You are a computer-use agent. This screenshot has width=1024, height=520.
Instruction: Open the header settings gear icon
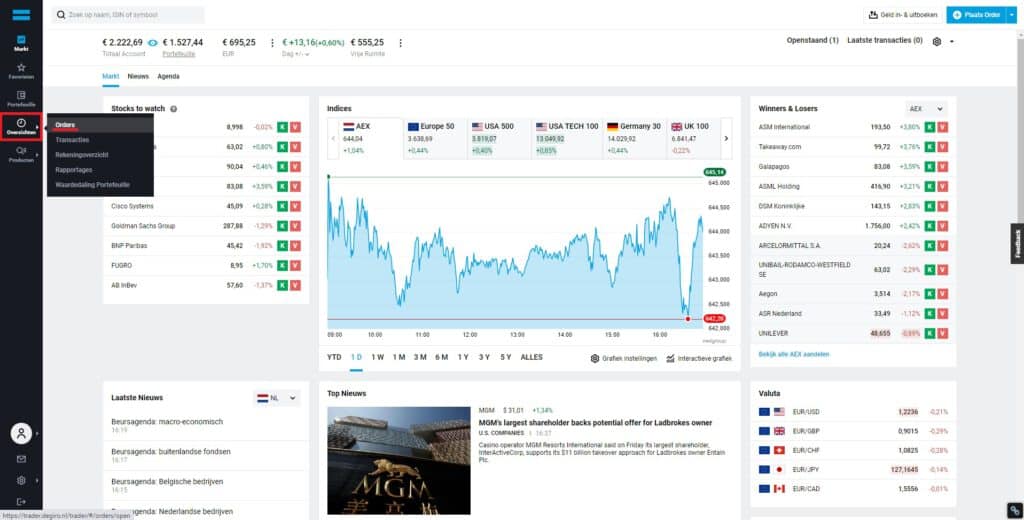pyautogui.click(x=936, y=41)
